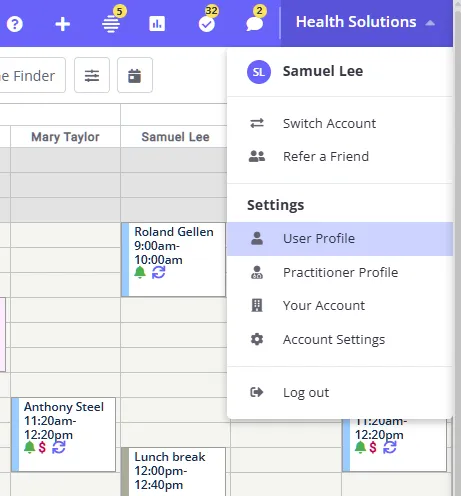The image size is (461, 496).
Task: Open the reports bar chart icon
Action: (157, 24)
